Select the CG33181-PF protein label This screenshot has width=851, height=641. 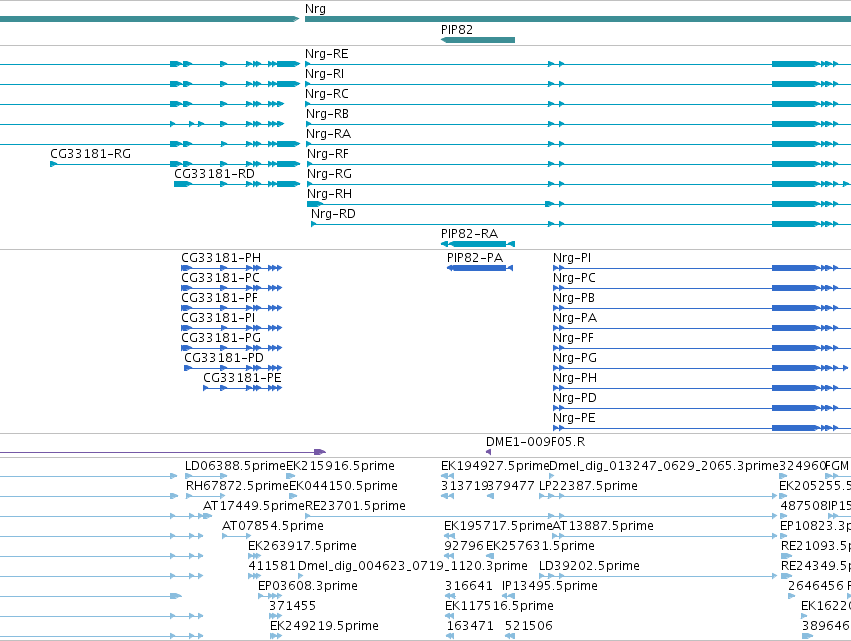click(220, 298)
